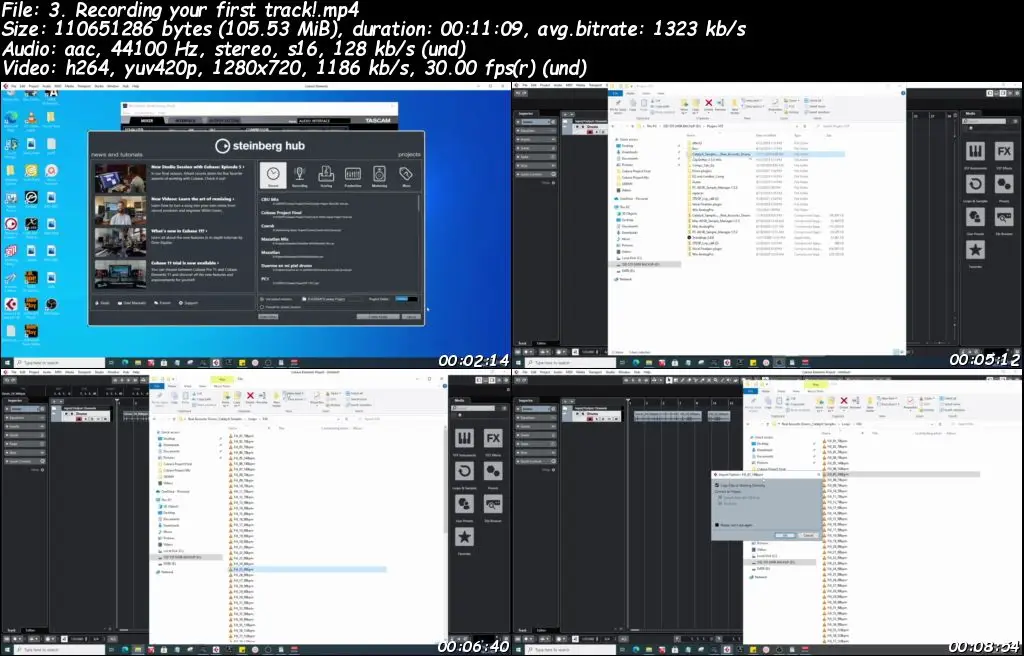Open the File menu in the 00:02:14 frame Cubase menu bar
Image resolution: width=1024 pixels, height=656 pixels.
coord(13,86)
